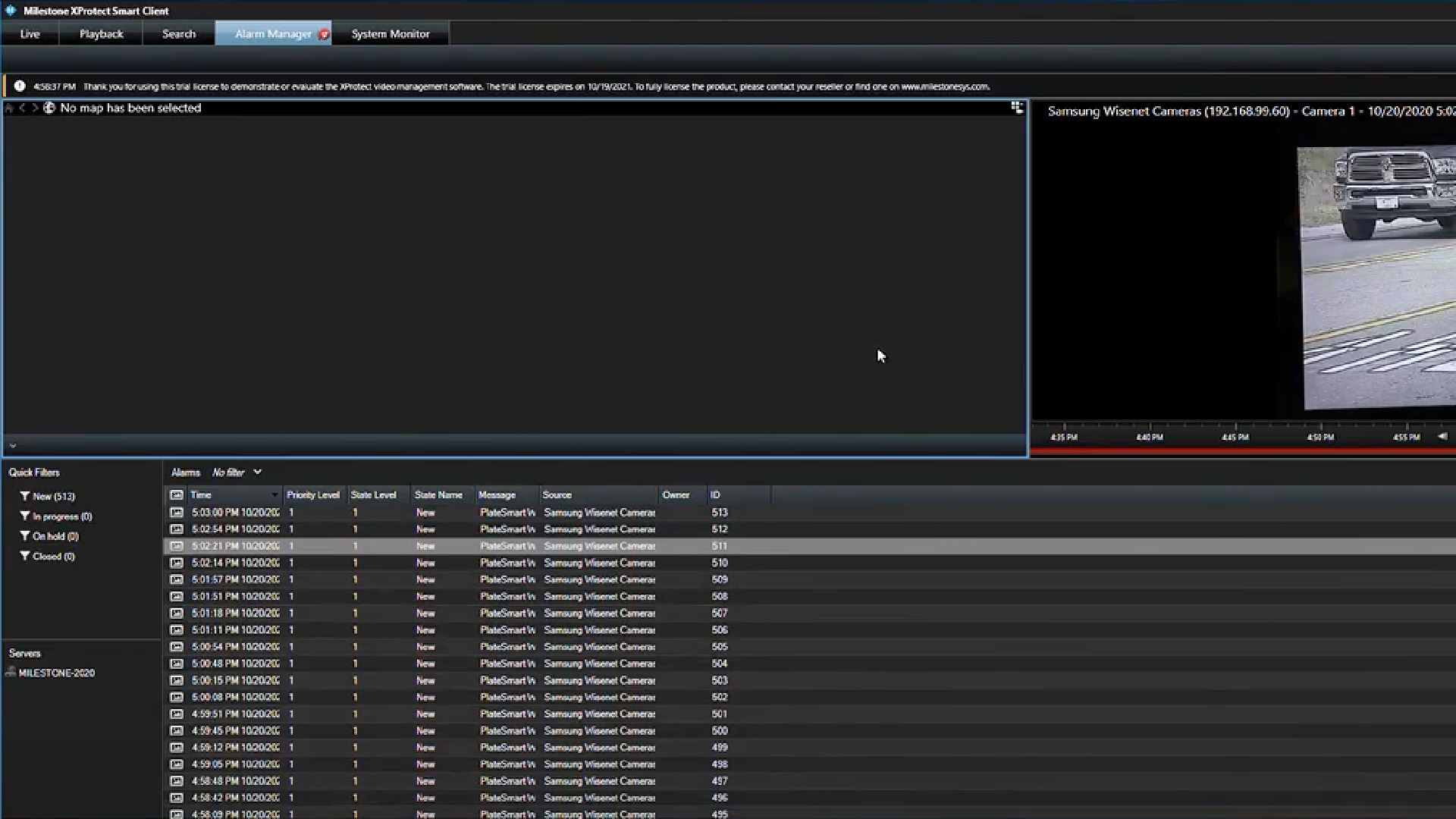The width and height of the screenshot is (1456, 819).
Task: Click image icon of alarm 497
Action: pos(177,781)
